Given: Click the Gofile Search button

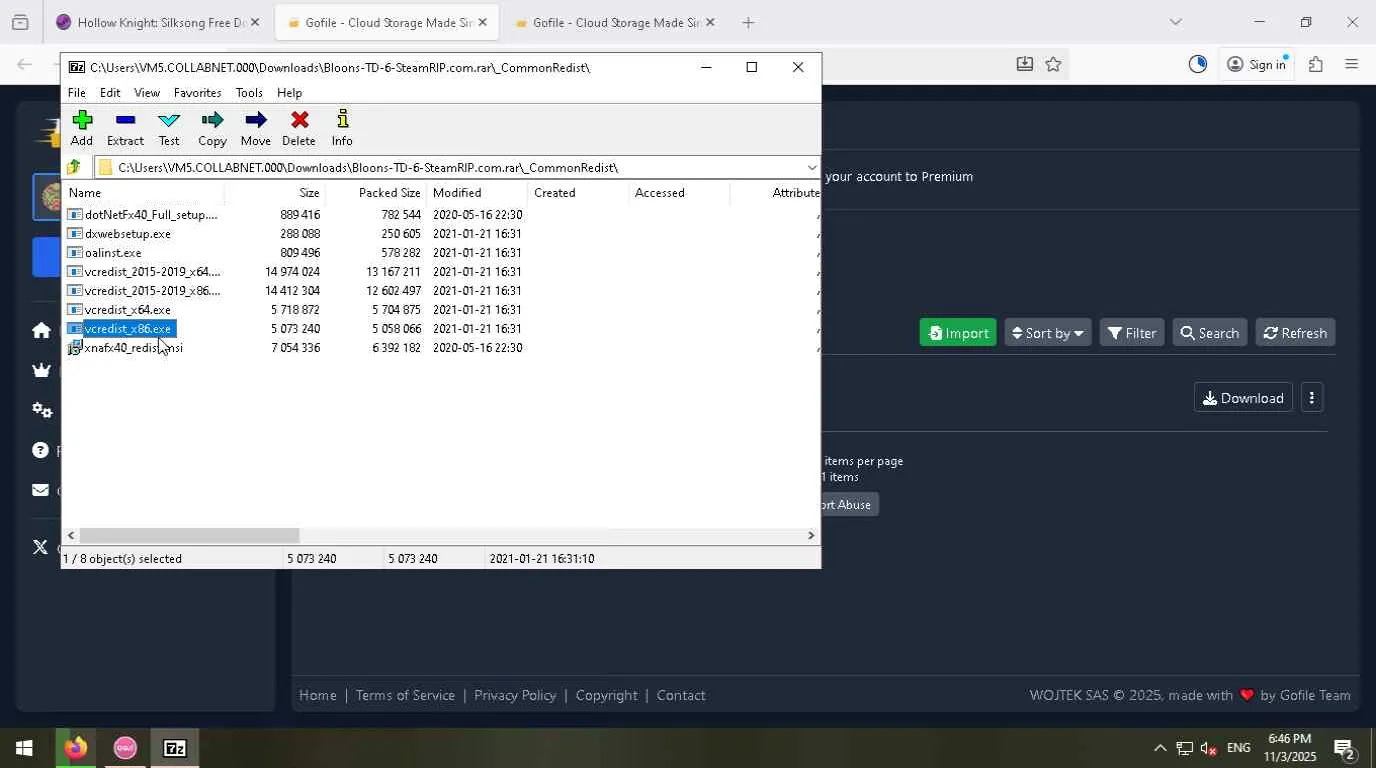Looking at the screenshot, I should pyautogui.click(x=1210, y=333).
